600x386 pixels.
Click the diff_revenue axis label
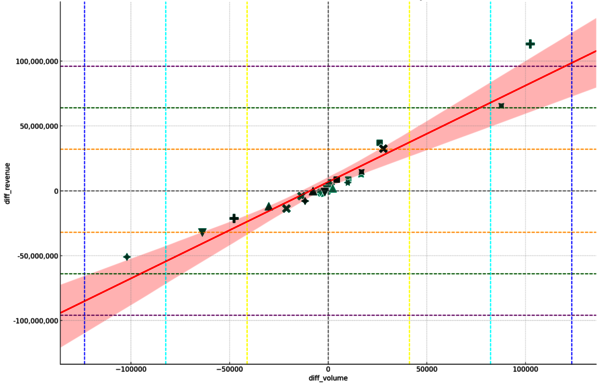[8, 183]
